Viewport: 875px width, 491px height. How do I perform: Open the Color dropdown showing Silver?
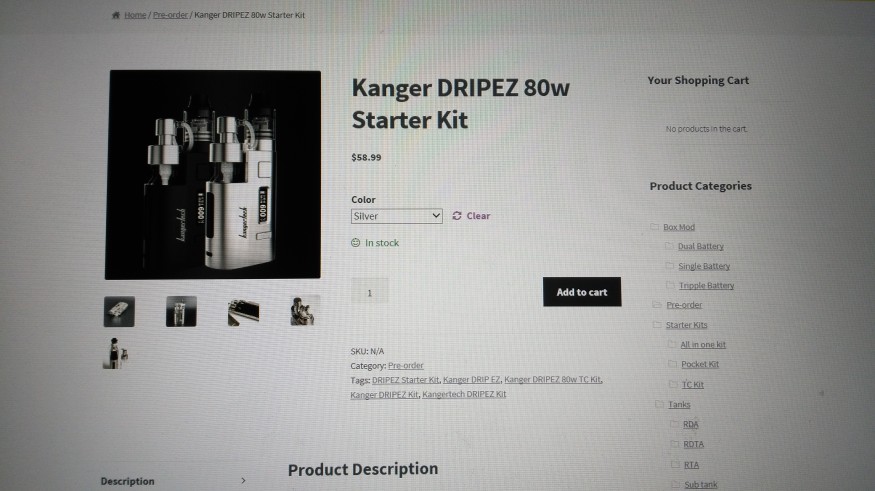point(397,216)
